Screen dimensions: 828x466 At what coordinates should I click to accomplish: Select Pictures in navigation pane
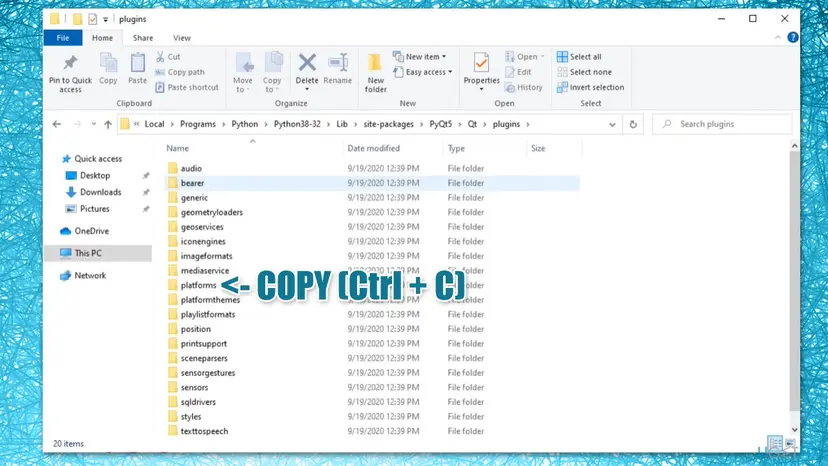[87, 209]
